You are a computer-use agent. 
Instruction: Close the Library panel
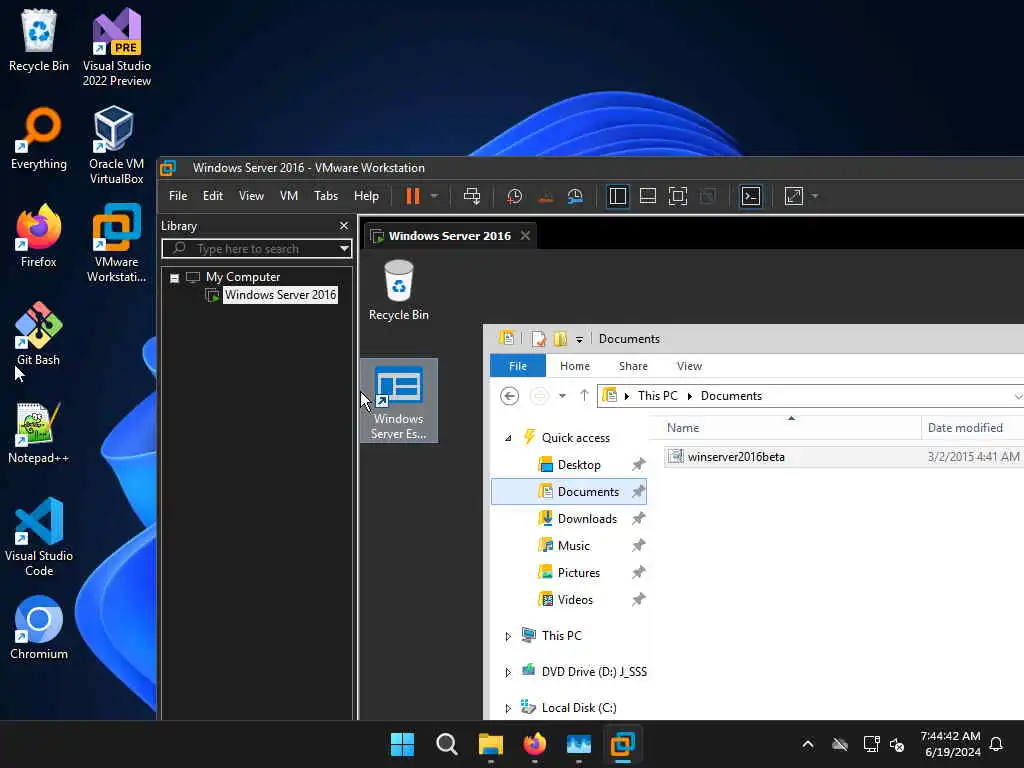tap(344, 225)
